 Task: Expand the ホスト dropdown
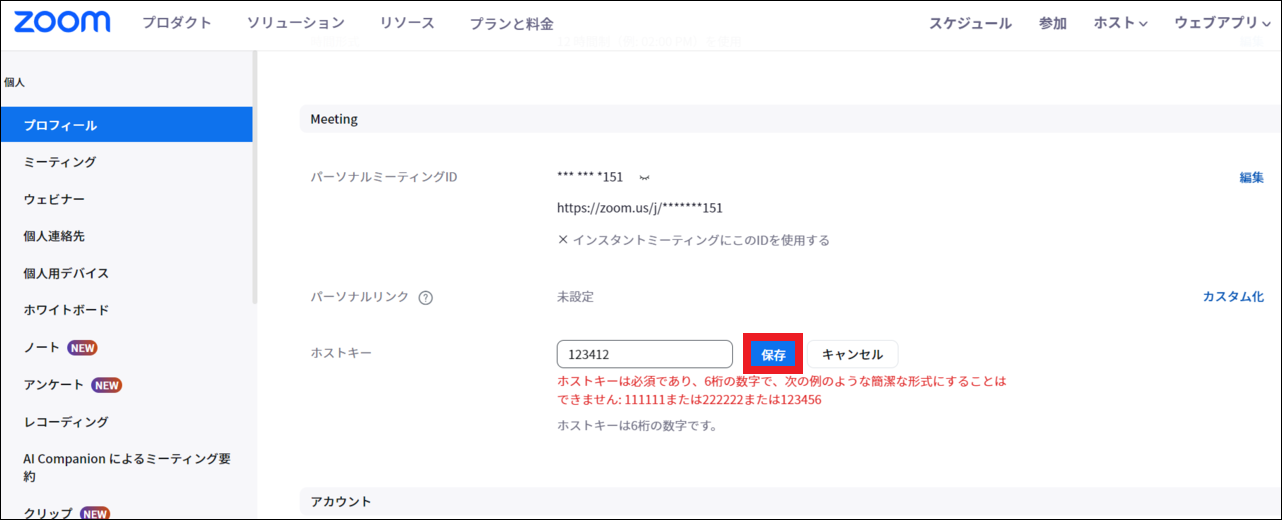[1121, 23]
